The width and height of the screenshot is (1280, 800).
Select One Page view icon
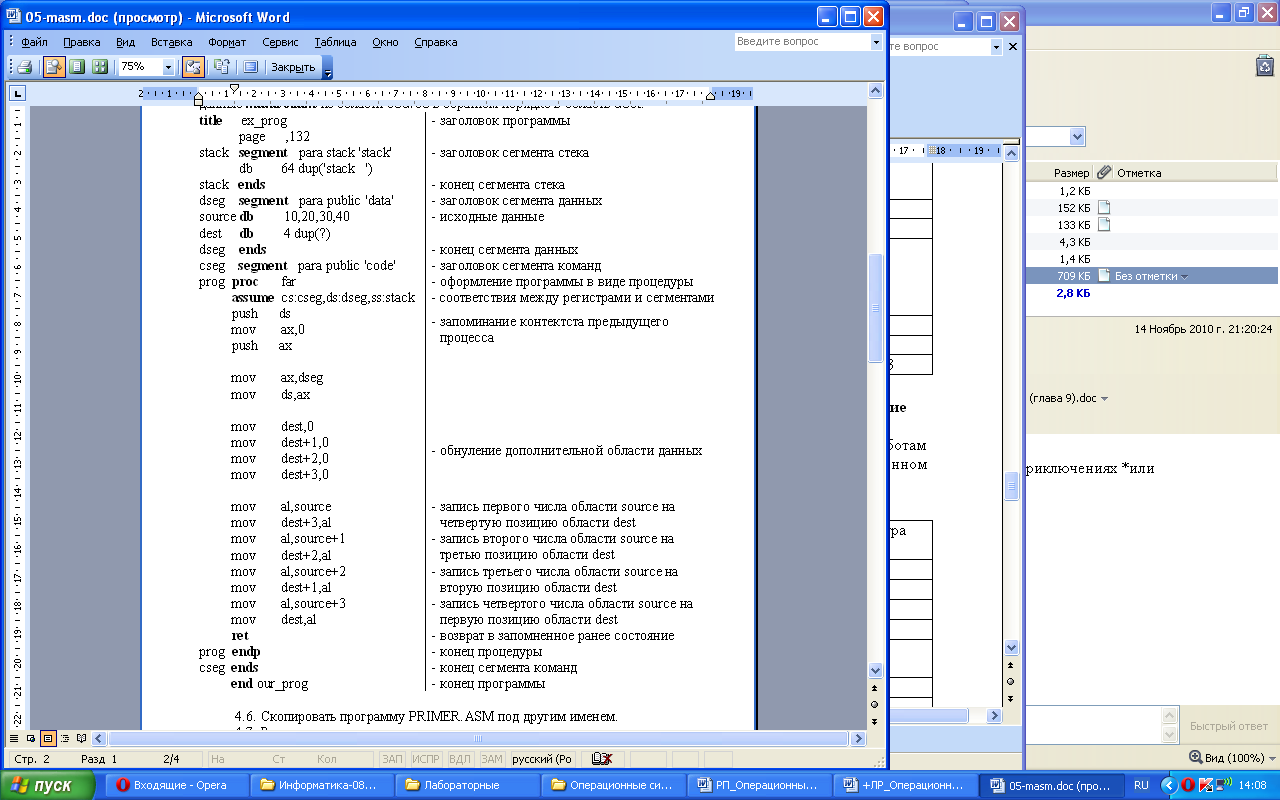tap(77, 67)
